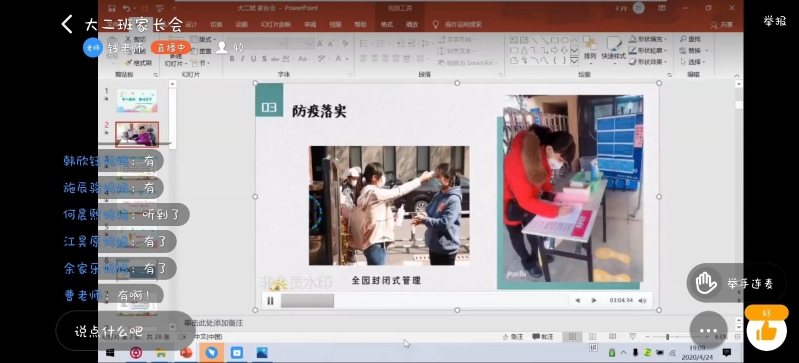Open the 形状效果 shape effects dropdown
The image size is (799, 363).
coord(648,62)
